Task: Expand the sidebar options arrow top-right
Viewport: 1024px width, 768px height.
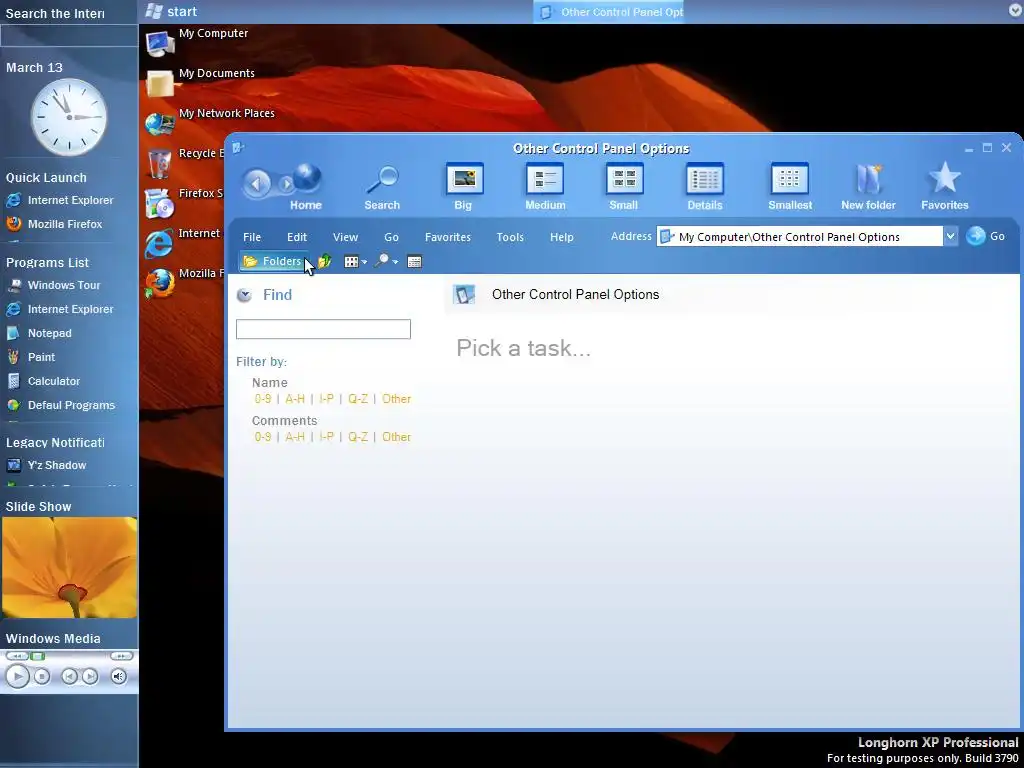Action: tap(1016, 10)
